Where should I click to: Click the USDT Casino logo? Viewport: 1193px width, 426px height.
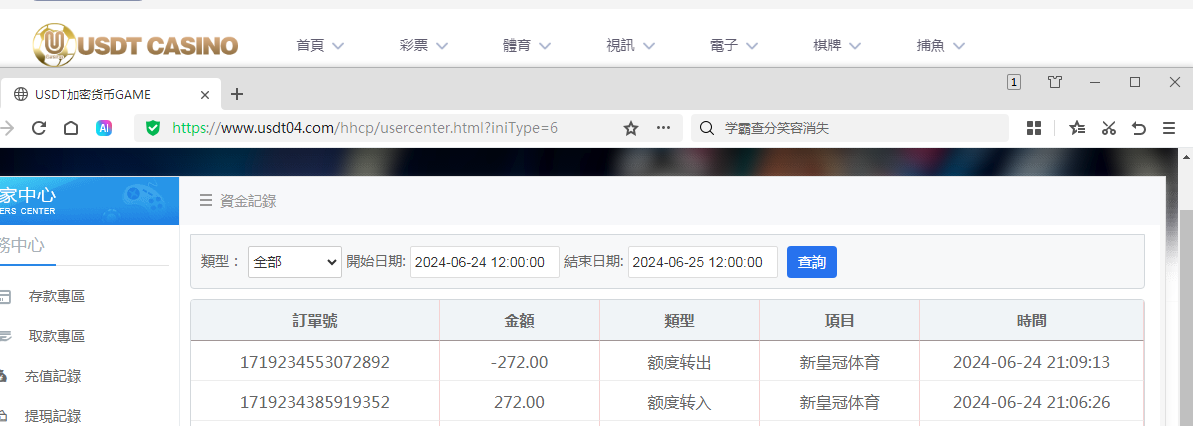click(135, 46)
